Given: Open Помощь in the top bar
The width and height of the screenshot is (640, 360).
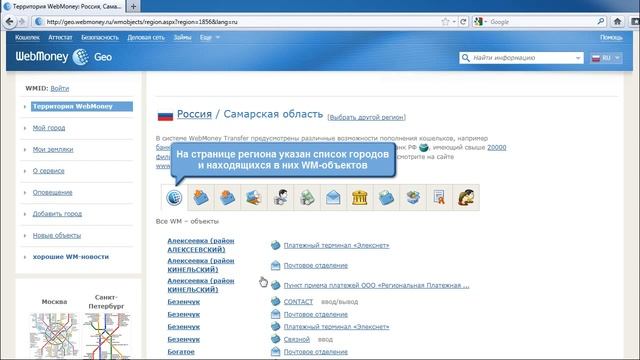Looking at the screenshot, I should (611, 37).
